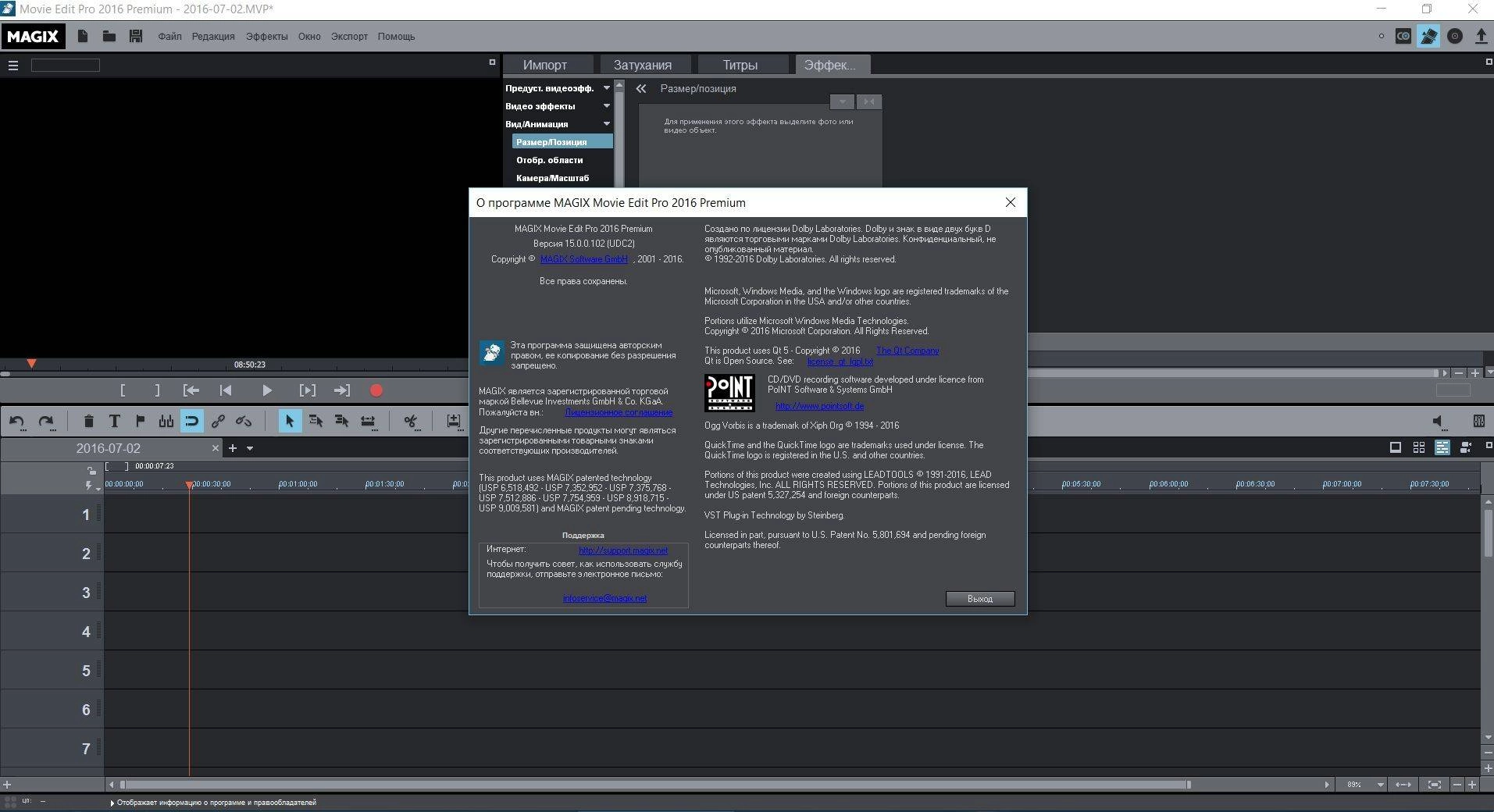
Task: Click the speaker volume icon
Action: pos(1440,422)
